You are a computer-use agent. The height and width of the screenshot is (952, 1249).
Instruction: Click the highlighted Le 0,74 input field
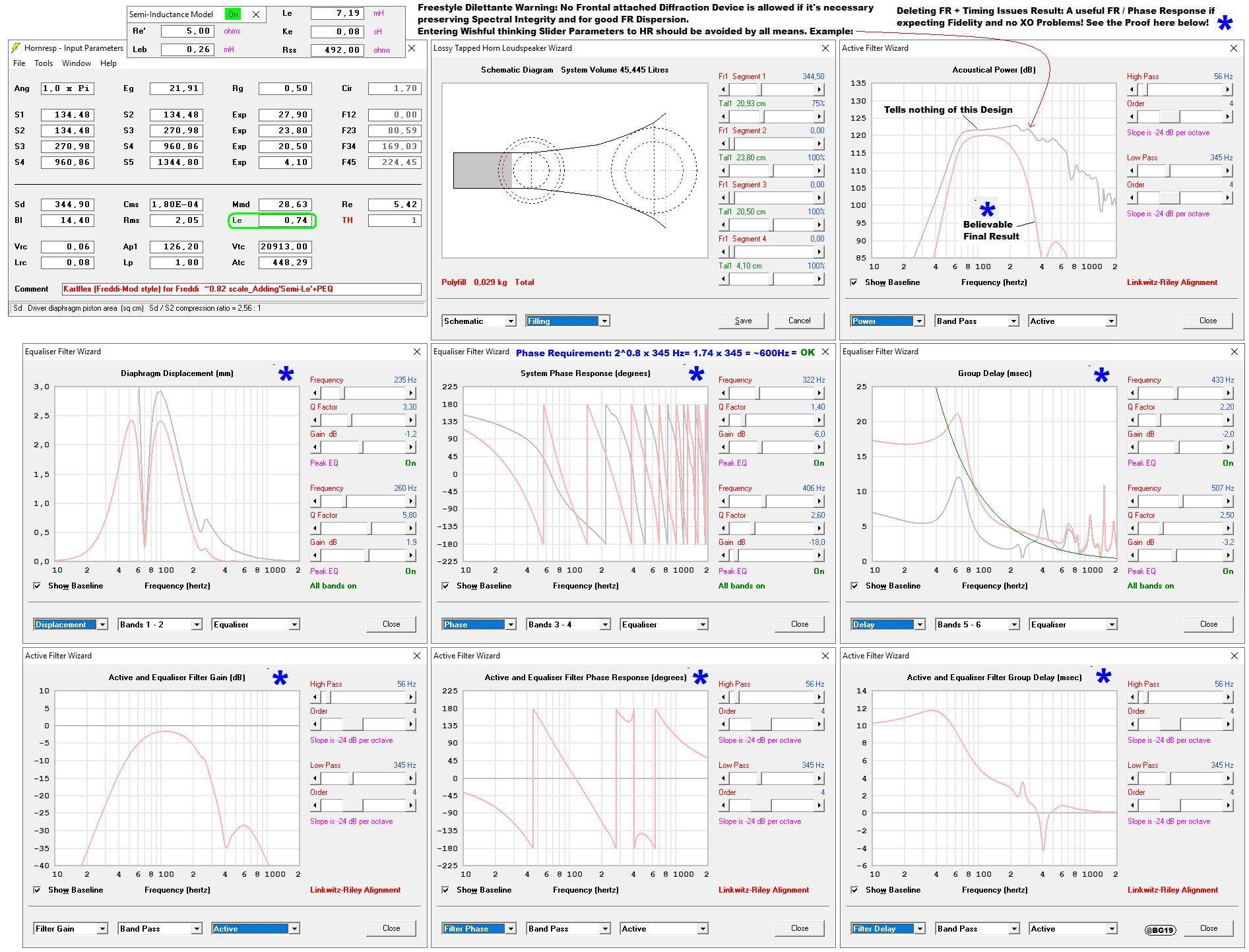286,220
